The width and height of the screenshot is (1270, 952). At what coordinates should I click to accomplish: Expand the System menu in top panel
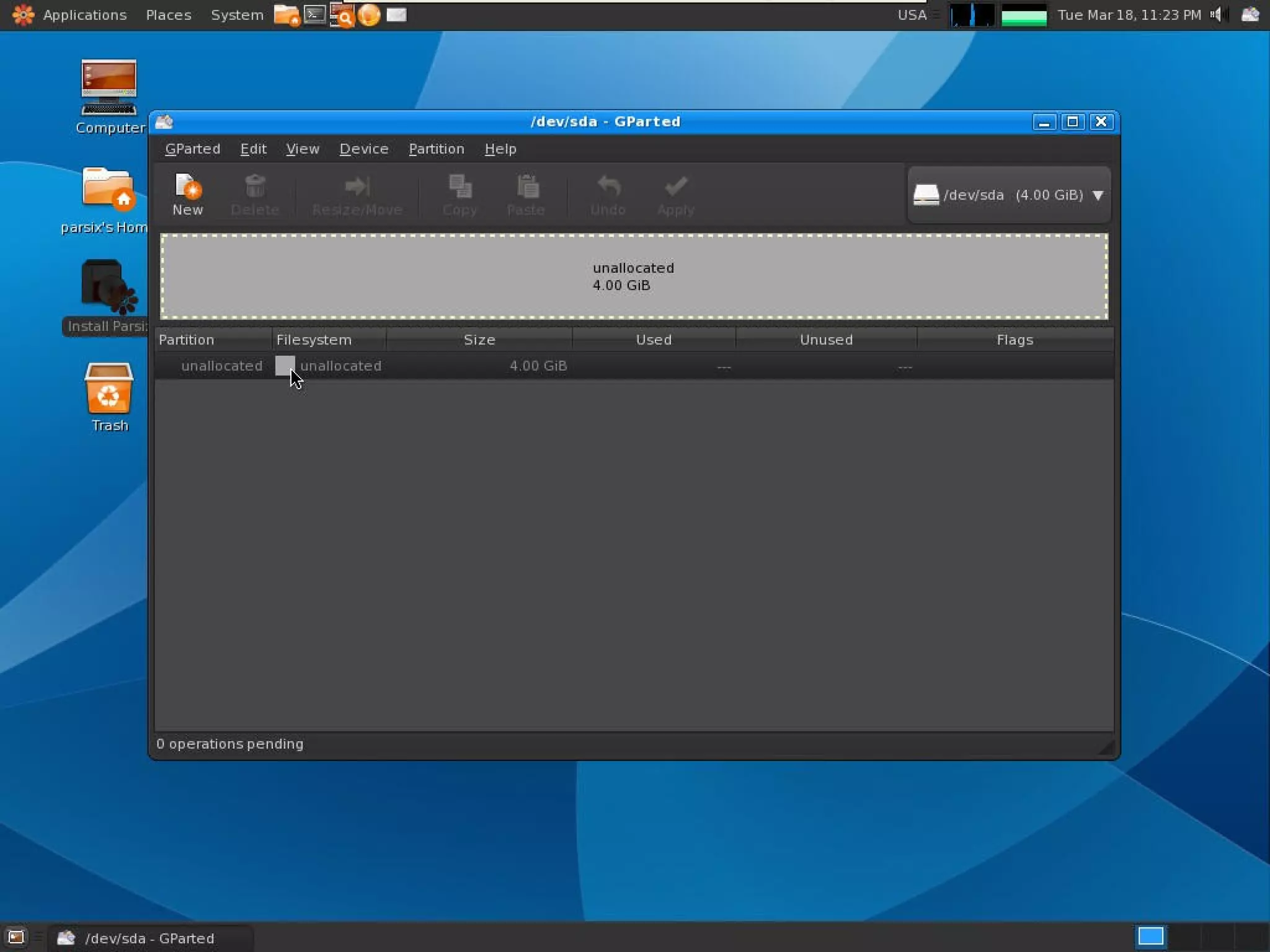point(237,15)
